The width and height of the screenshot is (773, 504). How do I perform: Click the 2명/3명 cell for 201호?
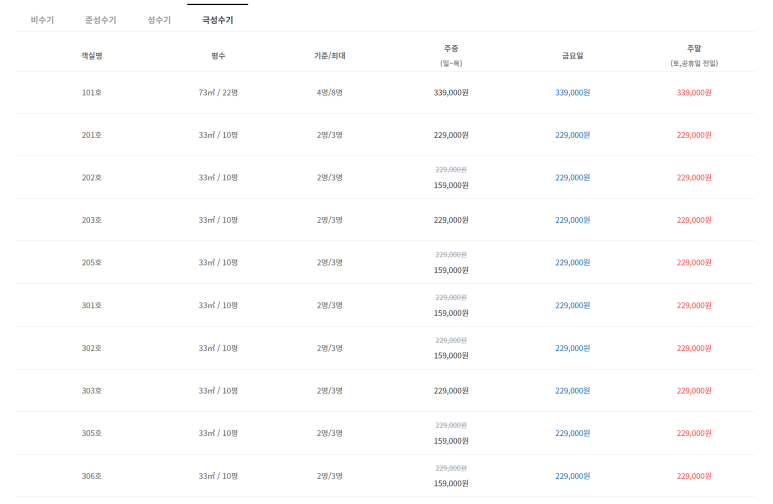click(x=329, y=135)
